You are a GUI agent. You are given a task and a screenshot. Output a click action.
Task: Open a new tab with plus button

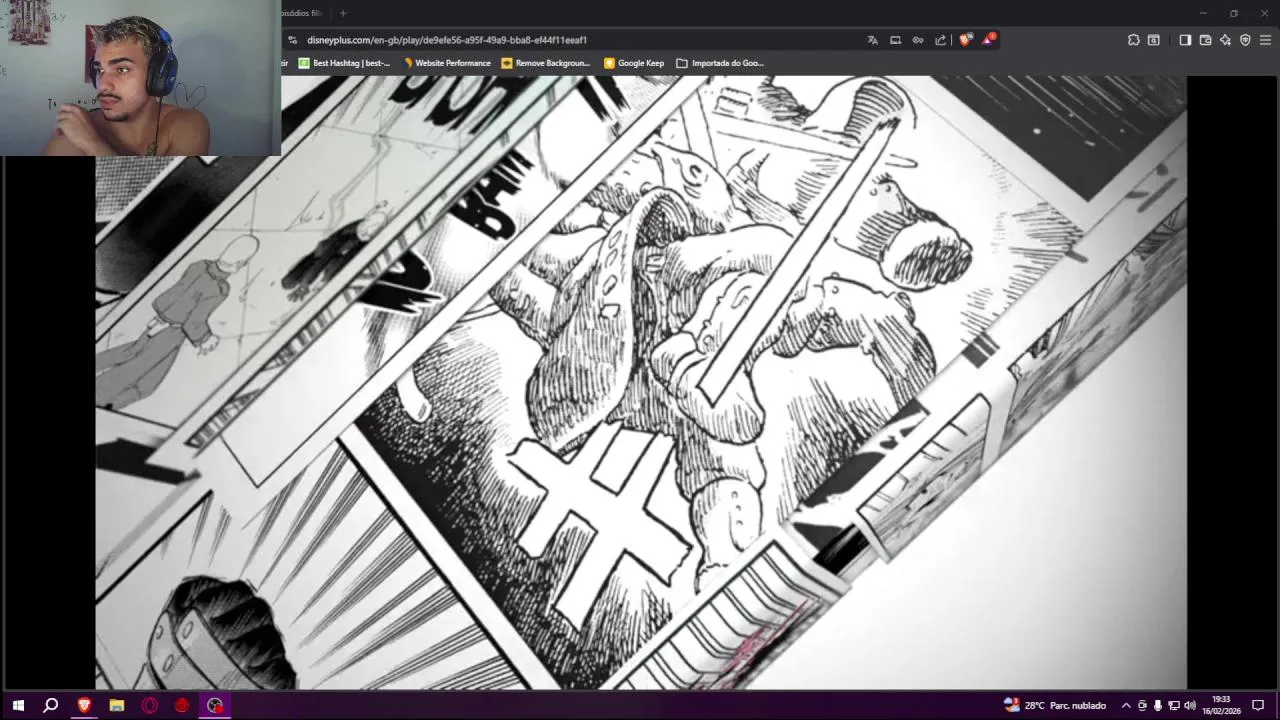[343, 13]
